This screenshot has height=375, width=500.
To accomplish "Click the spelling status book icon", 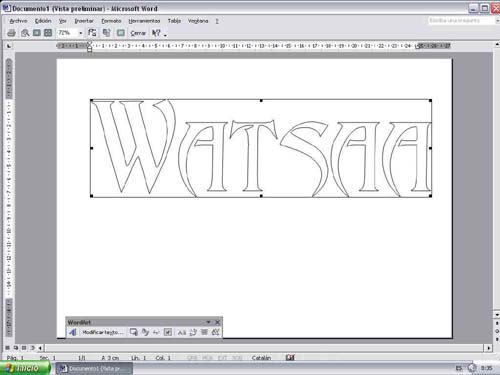I will 290,357.
